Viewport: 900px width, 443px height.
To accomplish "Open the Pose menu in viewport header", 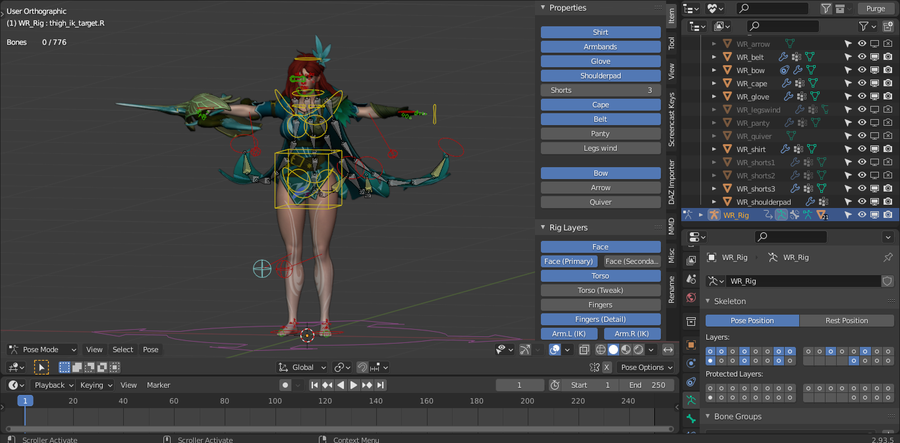I will tap(150, 350).
